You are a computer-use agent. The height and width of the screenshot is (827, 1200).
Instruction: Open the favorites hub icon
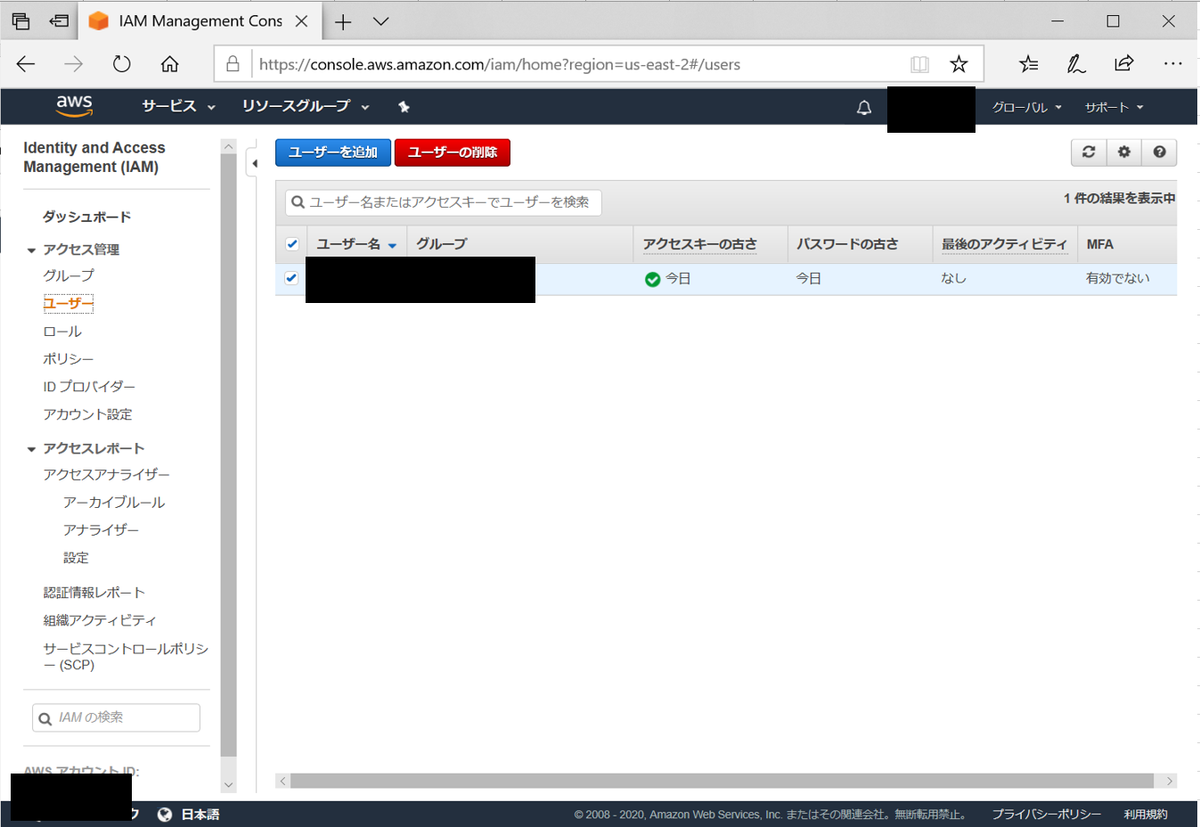(x=1028, y=64)
